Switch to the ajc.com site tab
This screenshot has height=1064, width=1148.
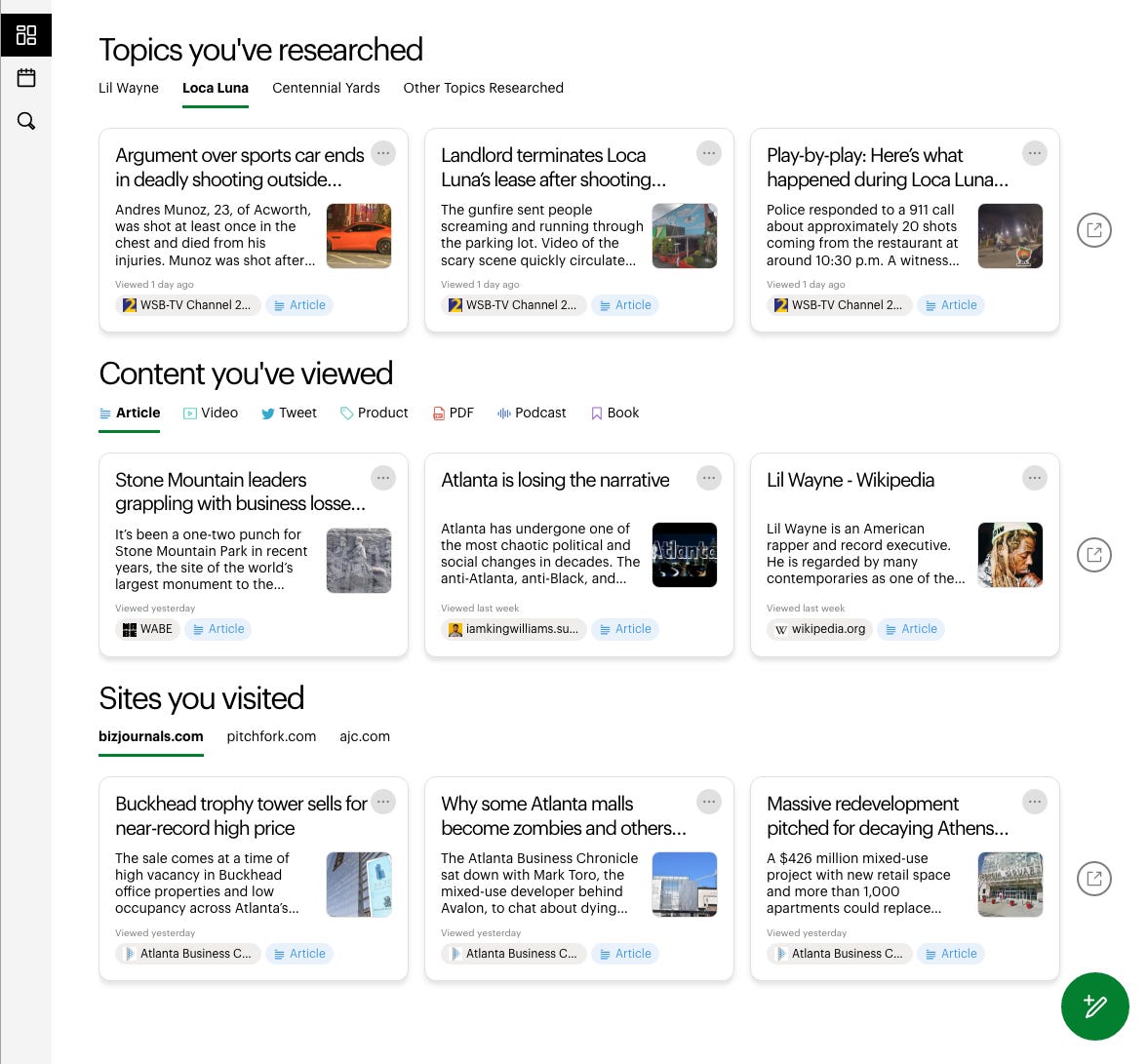[x=365, y=736]
